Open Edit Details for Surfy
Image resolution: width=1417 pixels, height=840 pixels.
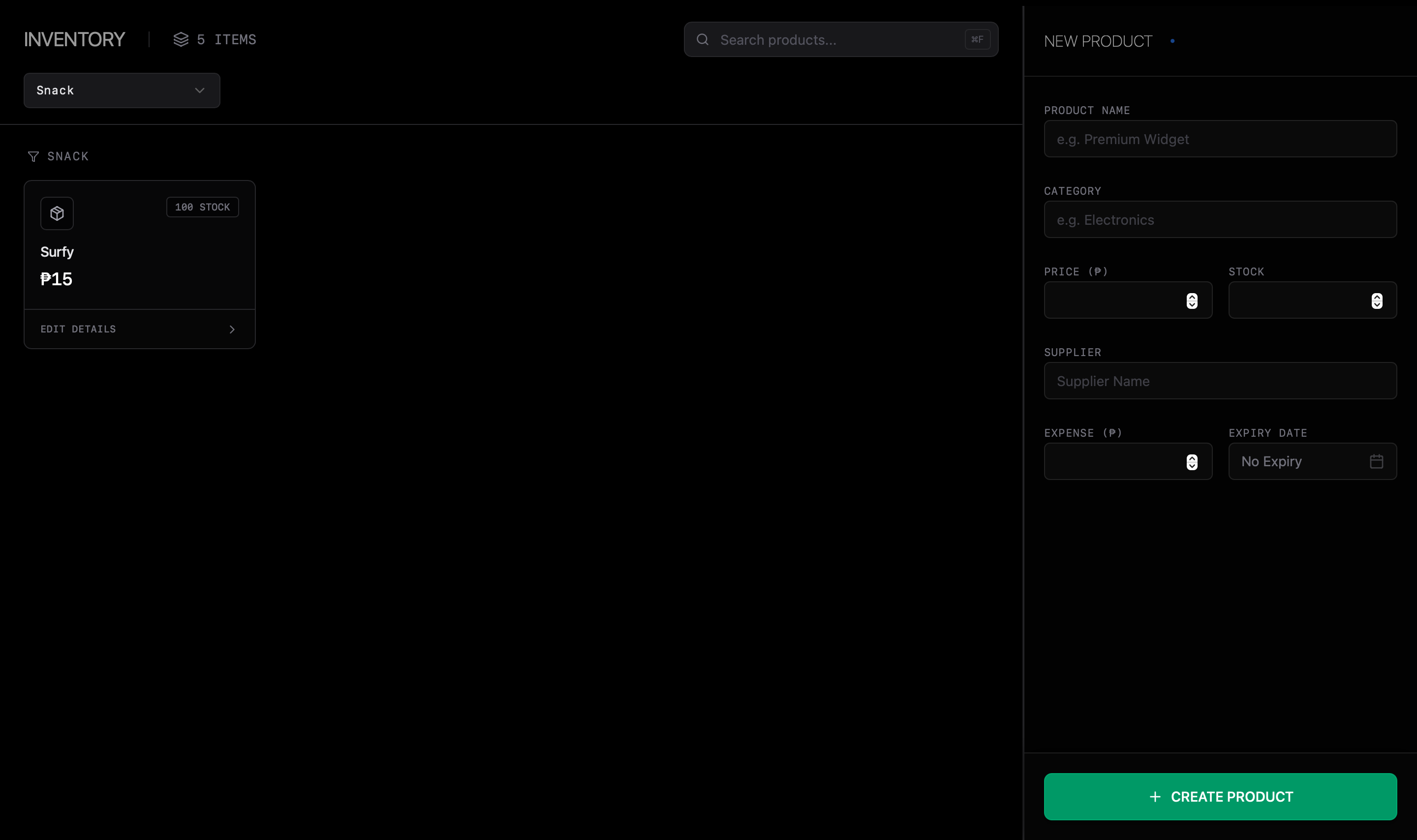tap(78, 329)
